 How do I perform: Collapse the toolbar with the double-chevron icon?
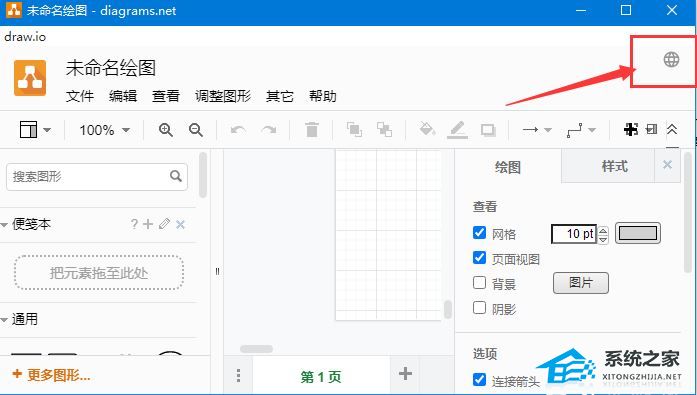(x=672, y=130)
